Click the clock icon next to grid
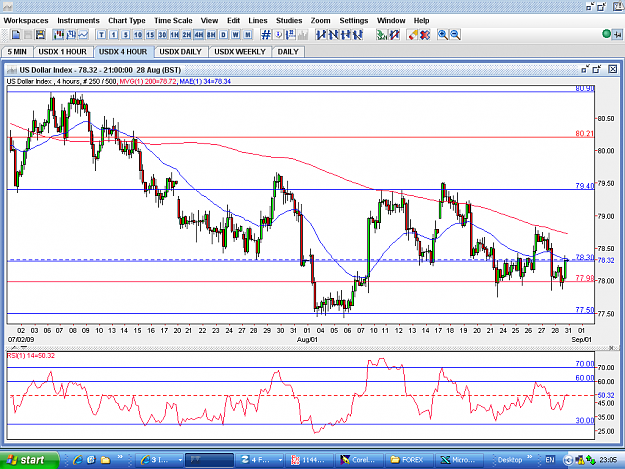625x469 pixels. (278, 35)
